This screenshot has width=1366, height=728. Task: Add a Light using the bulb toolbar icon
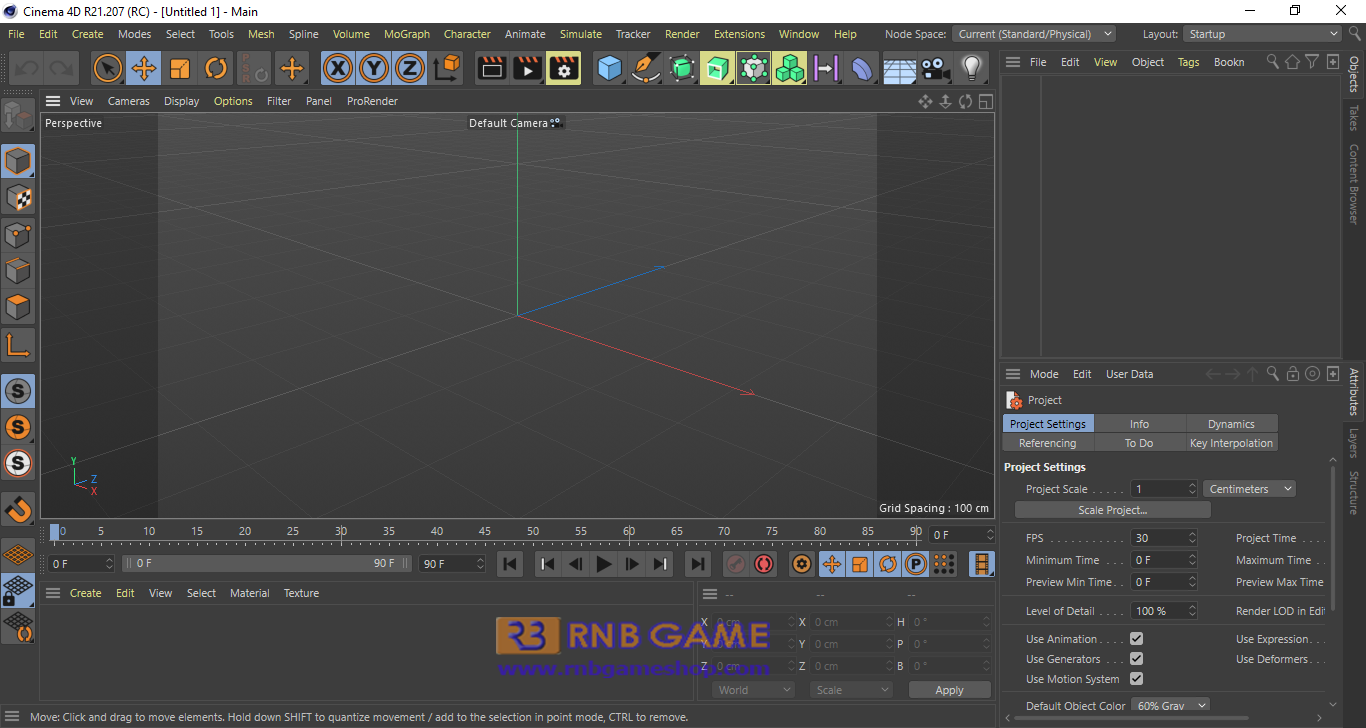(970, 68)
